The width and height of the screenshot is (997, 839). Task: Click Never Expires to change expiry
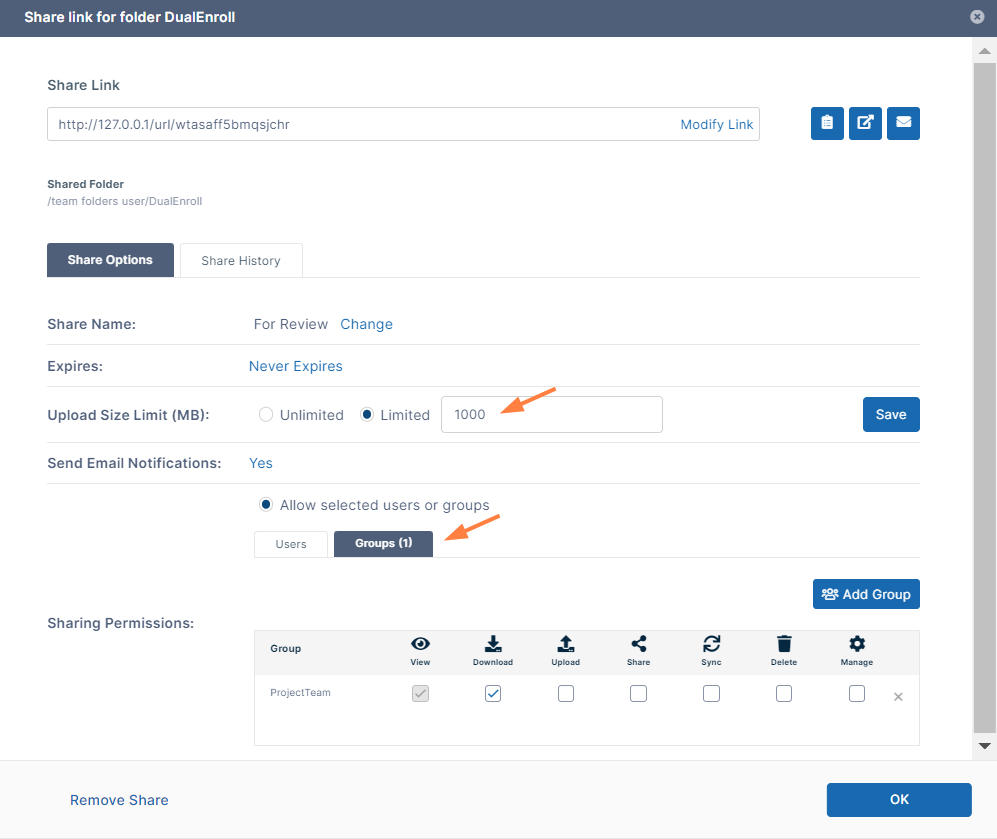point(296,366)
